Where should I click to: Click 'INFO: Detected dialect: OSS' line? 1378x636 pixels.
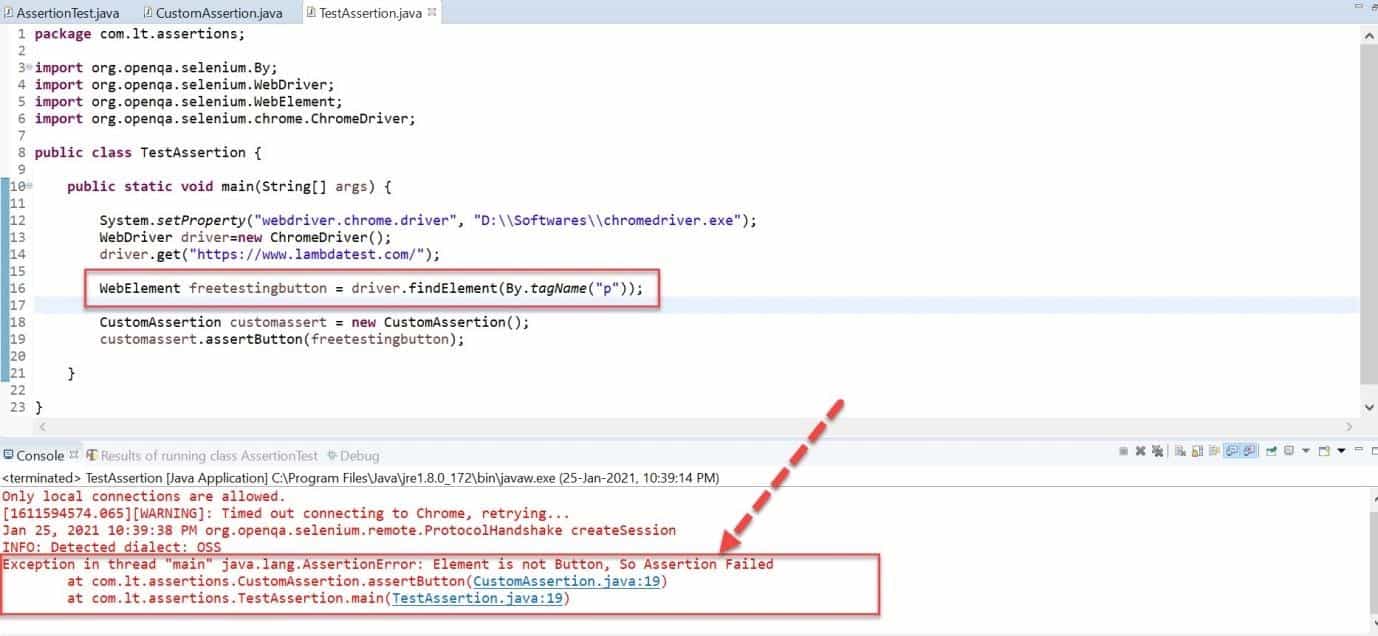point(111,547)
